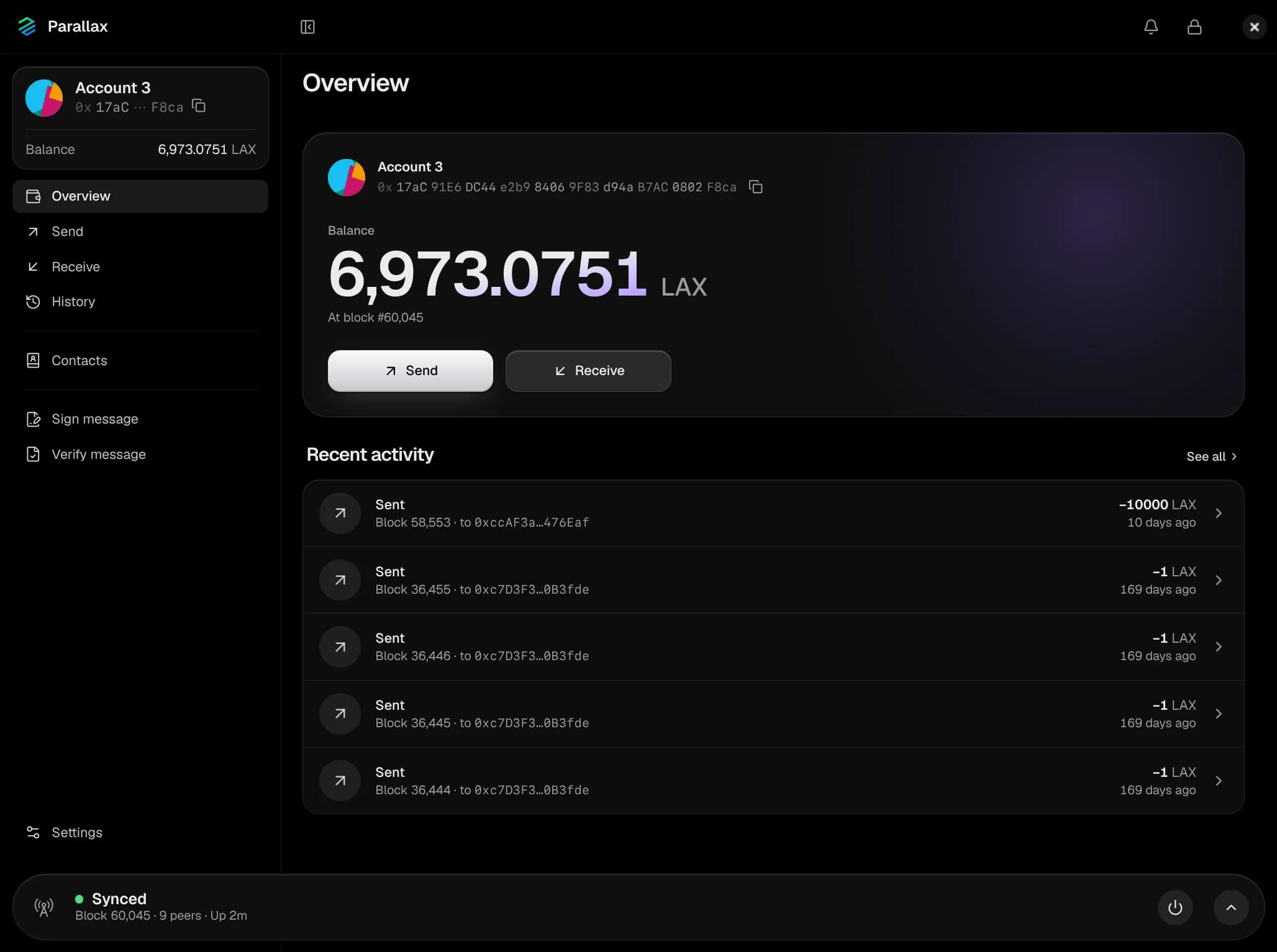The height and width of the screenshot is (952, 1277).
Task: Open the Block 36,445 transaction chevron
Action: tap(1219, 714)
